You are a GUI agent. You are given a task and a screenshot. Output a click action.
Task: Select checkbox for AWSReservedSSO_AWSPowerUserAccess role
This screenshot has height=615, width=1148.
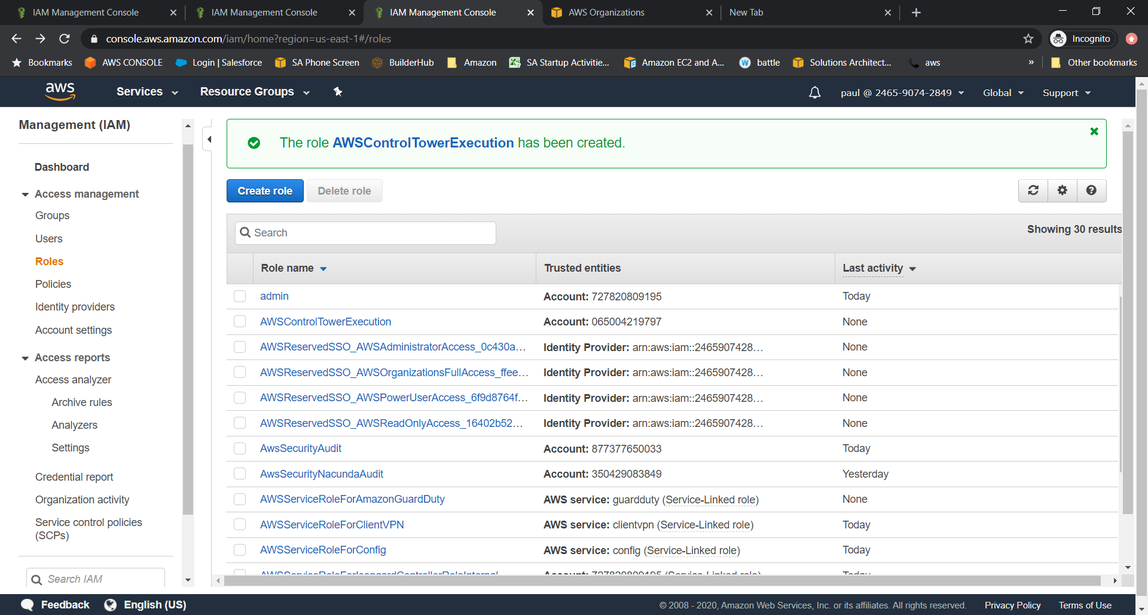[239, 398]
